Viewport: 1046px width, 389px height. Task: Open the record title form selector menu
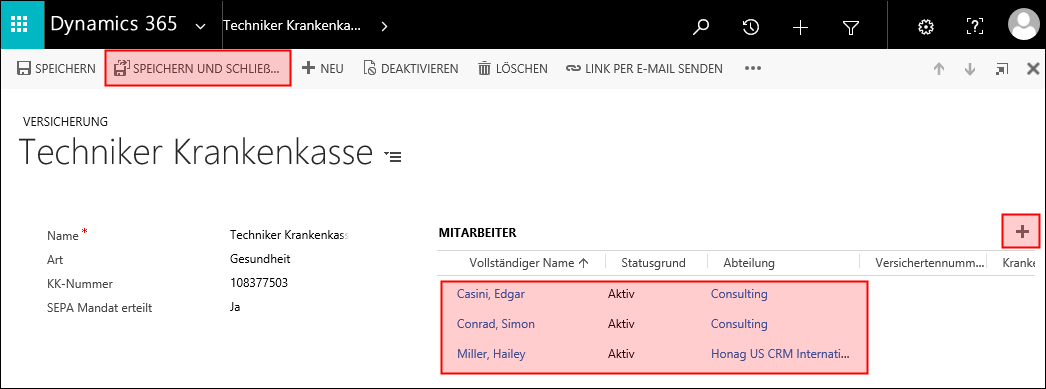[x=393, y=157]
